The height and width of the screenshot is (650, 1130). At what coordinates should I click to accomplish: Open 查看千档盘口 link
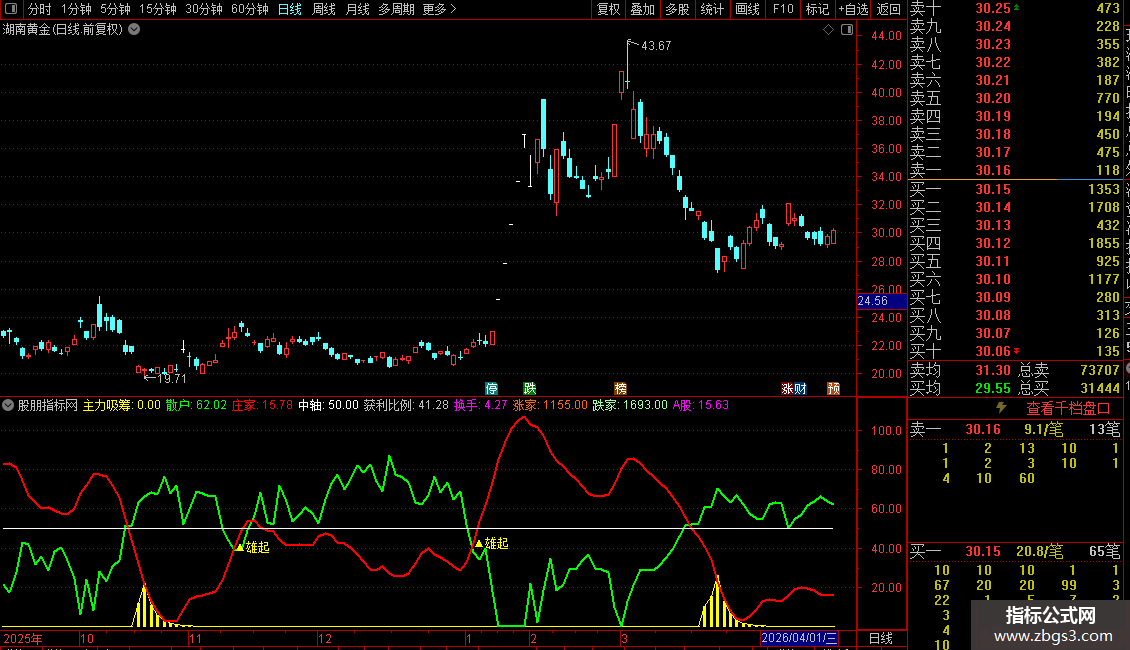click(x=1068, y=408)
